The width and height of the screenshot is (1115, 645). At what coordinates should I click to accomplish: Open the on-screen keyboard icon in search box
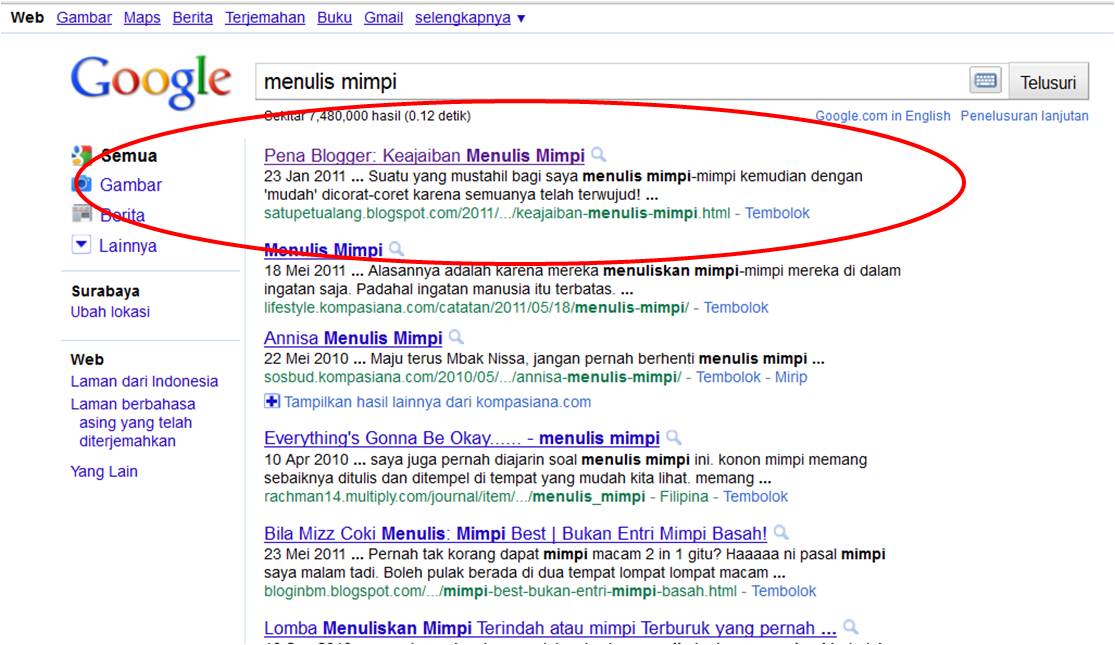(985, 80)
